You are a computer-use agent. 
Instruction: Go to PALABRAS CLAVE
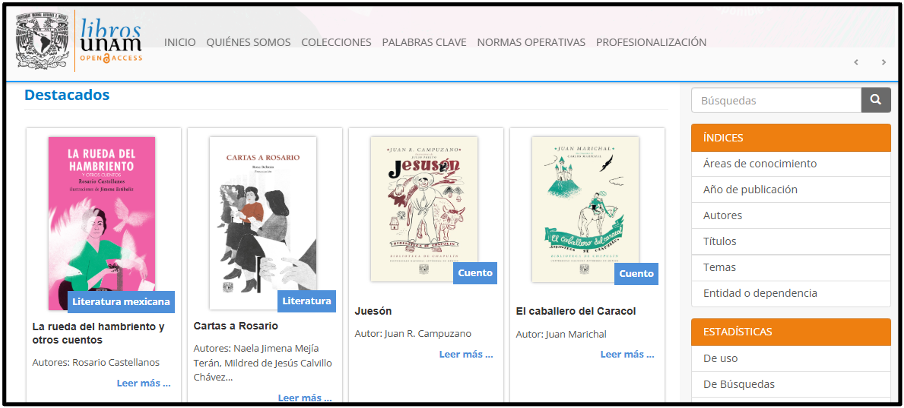[x=424, y=42]
